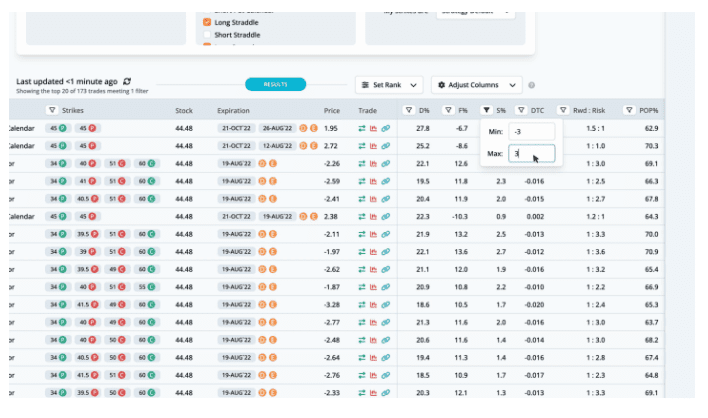
Task: Click the help icon next to Adjust Columns
Action: [x=532, y=86]
